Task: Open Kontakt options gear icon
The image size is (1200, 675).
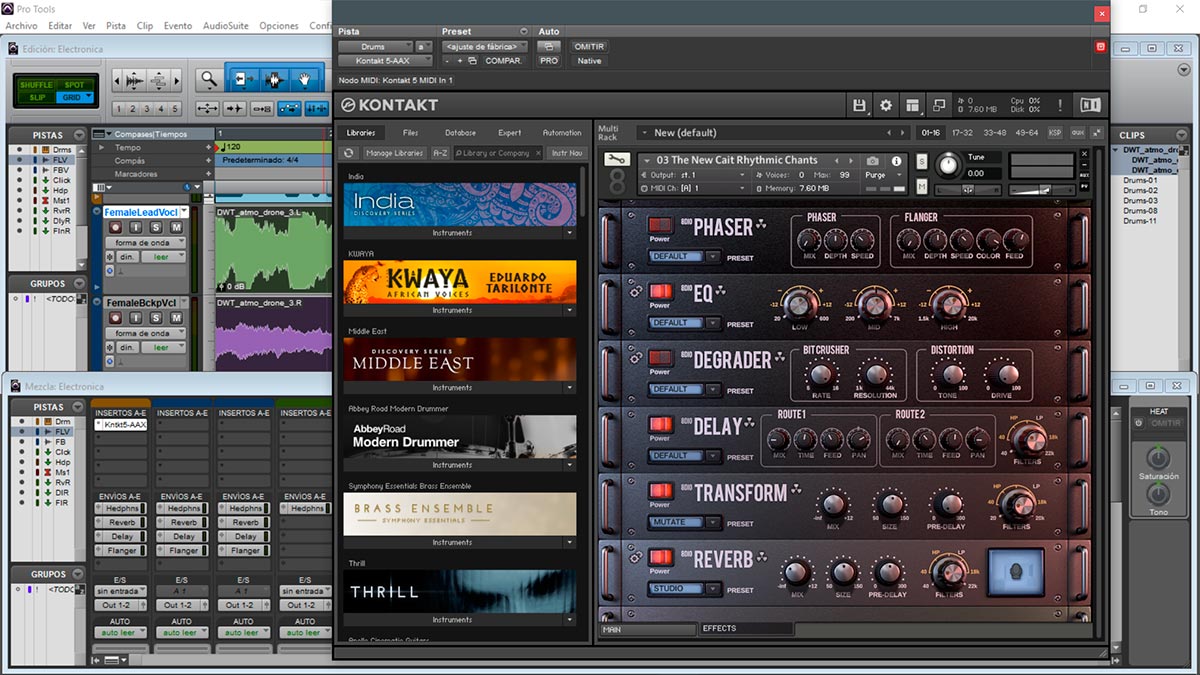Action: coord(885,105)
